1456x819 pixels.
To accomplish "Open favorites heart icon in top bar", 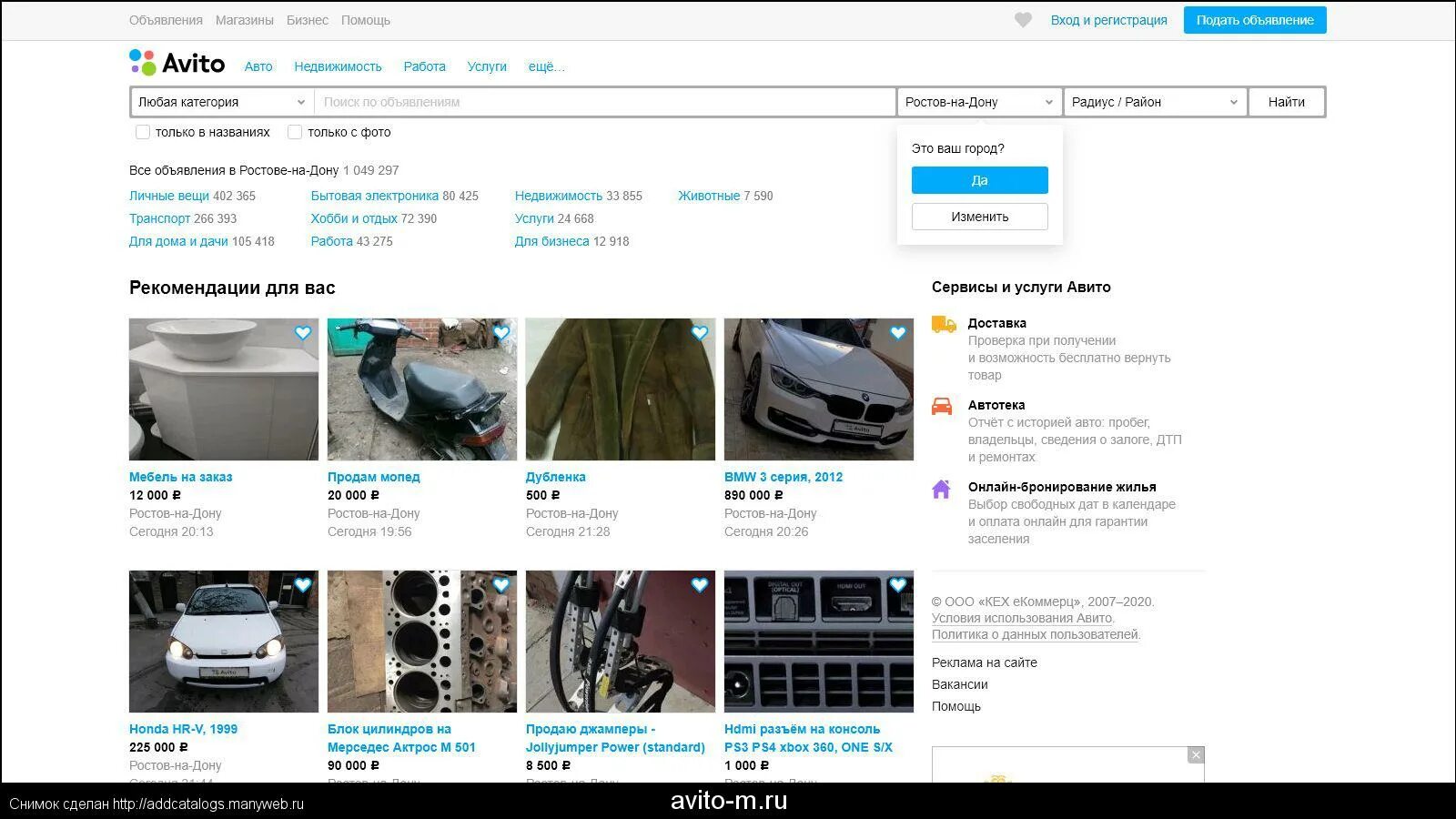I will (x=1023, y=20).
